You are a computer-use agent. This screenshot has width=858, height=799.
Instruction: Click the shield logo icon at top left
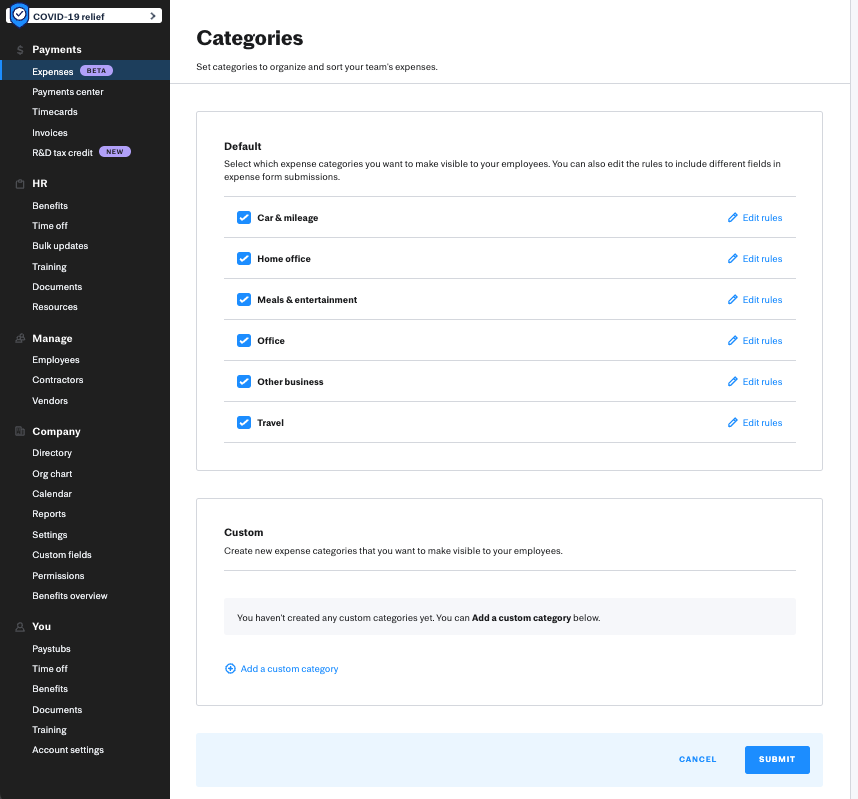point(19,16)
